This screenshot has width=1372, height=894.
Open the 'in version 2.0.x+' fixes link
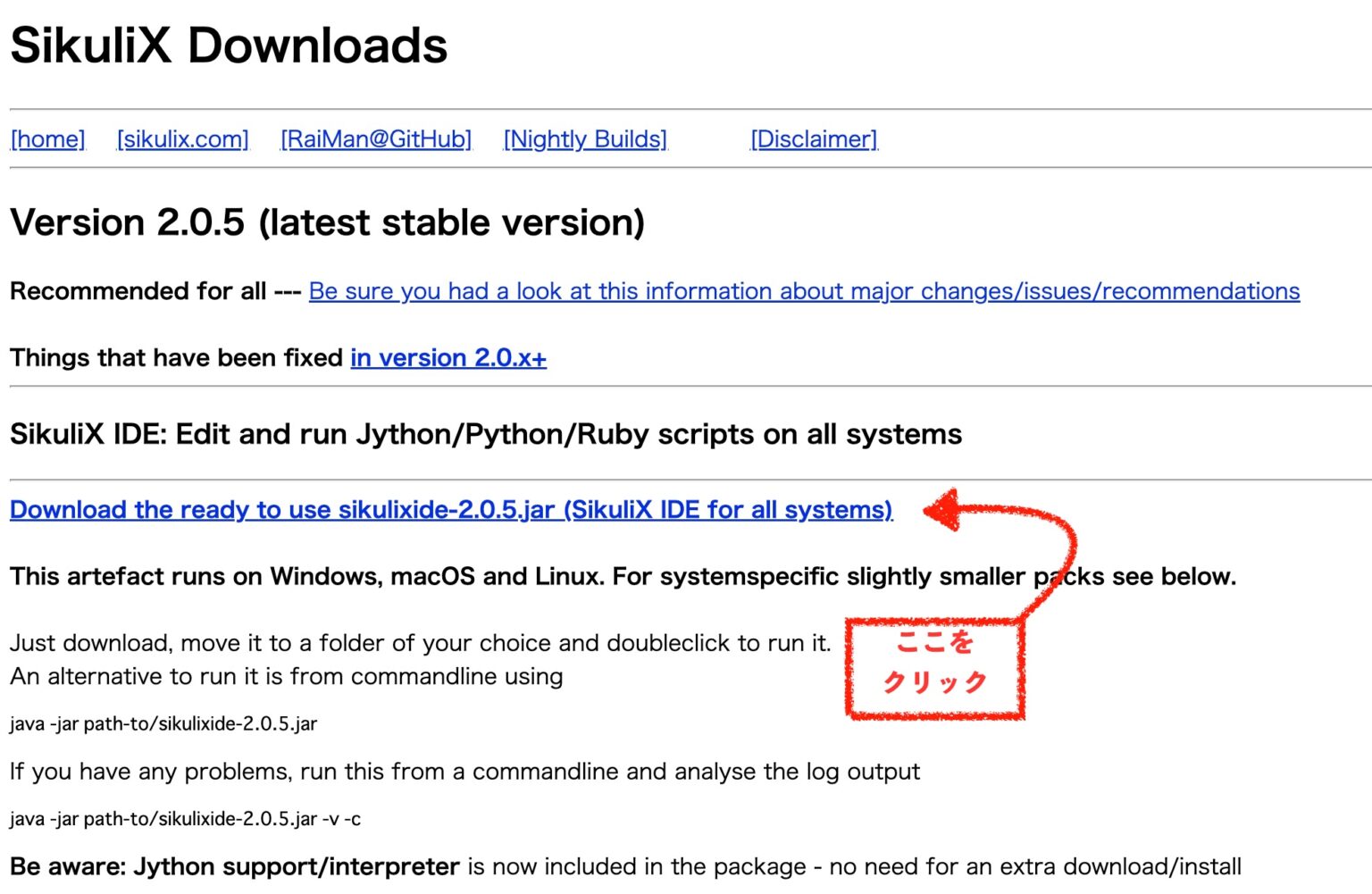(x=448, y=358)
